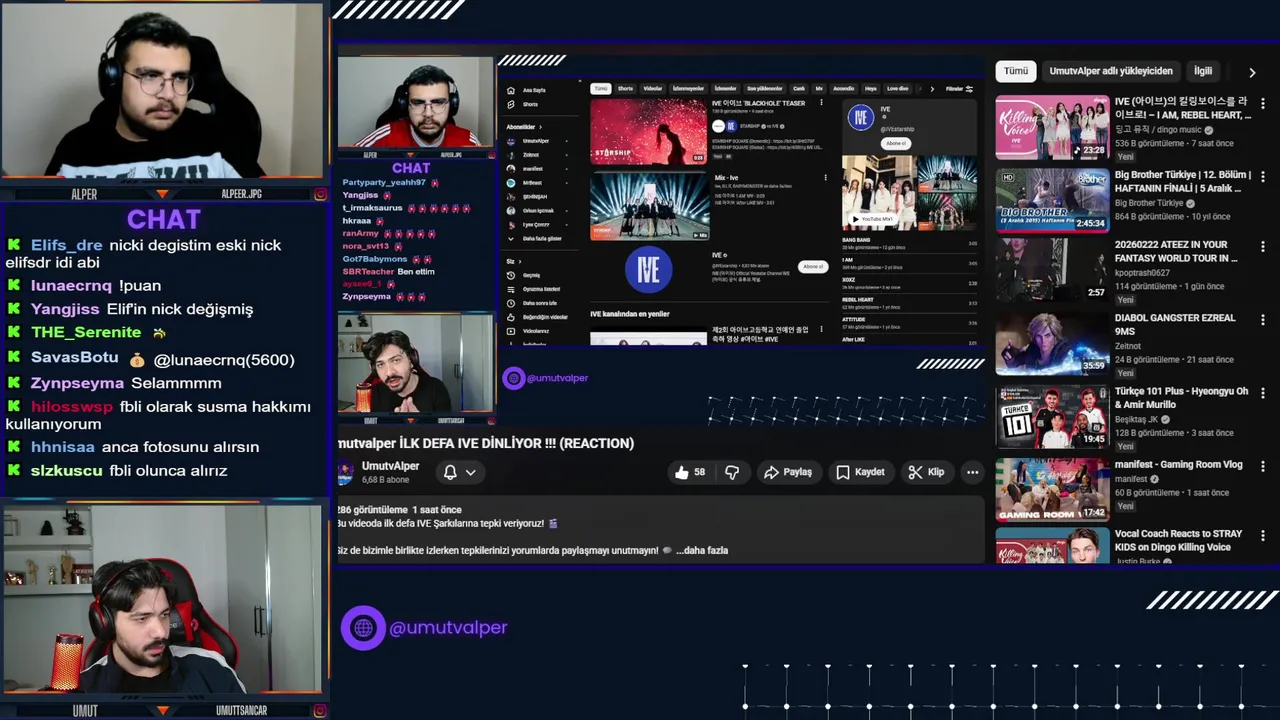
Task: Open the IVE Killing Voice video thumbnail
Action: point(1052,127)
